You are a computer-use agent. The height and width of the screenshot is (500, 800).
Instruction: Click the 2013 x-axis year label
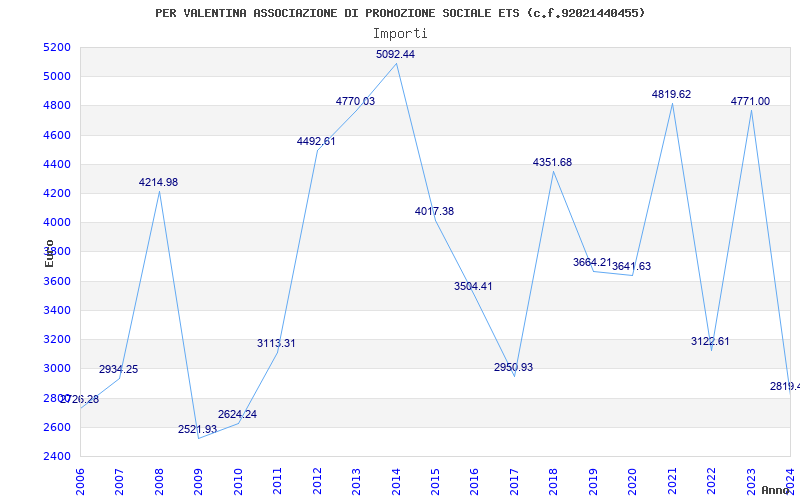[x=356, y=482]
